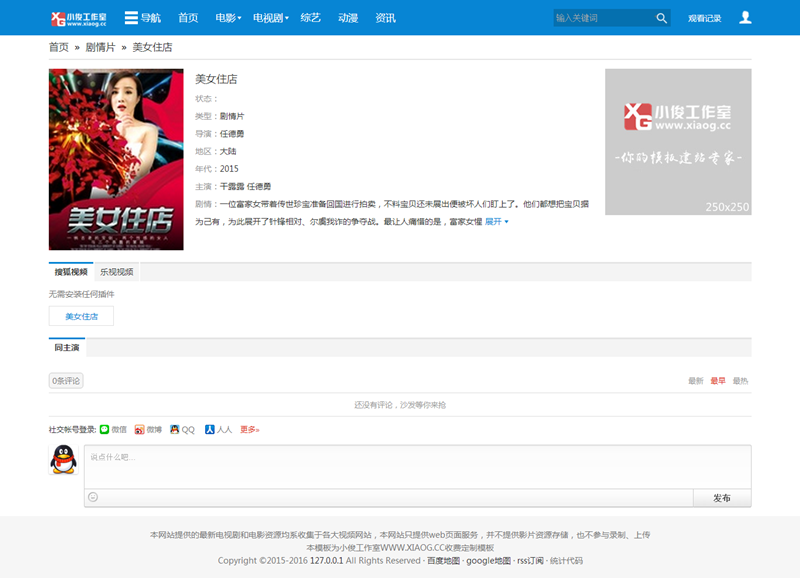This screenshot has height=578, width=800.
Task: Log in with the 人人 icon
Action: point(209,430)
